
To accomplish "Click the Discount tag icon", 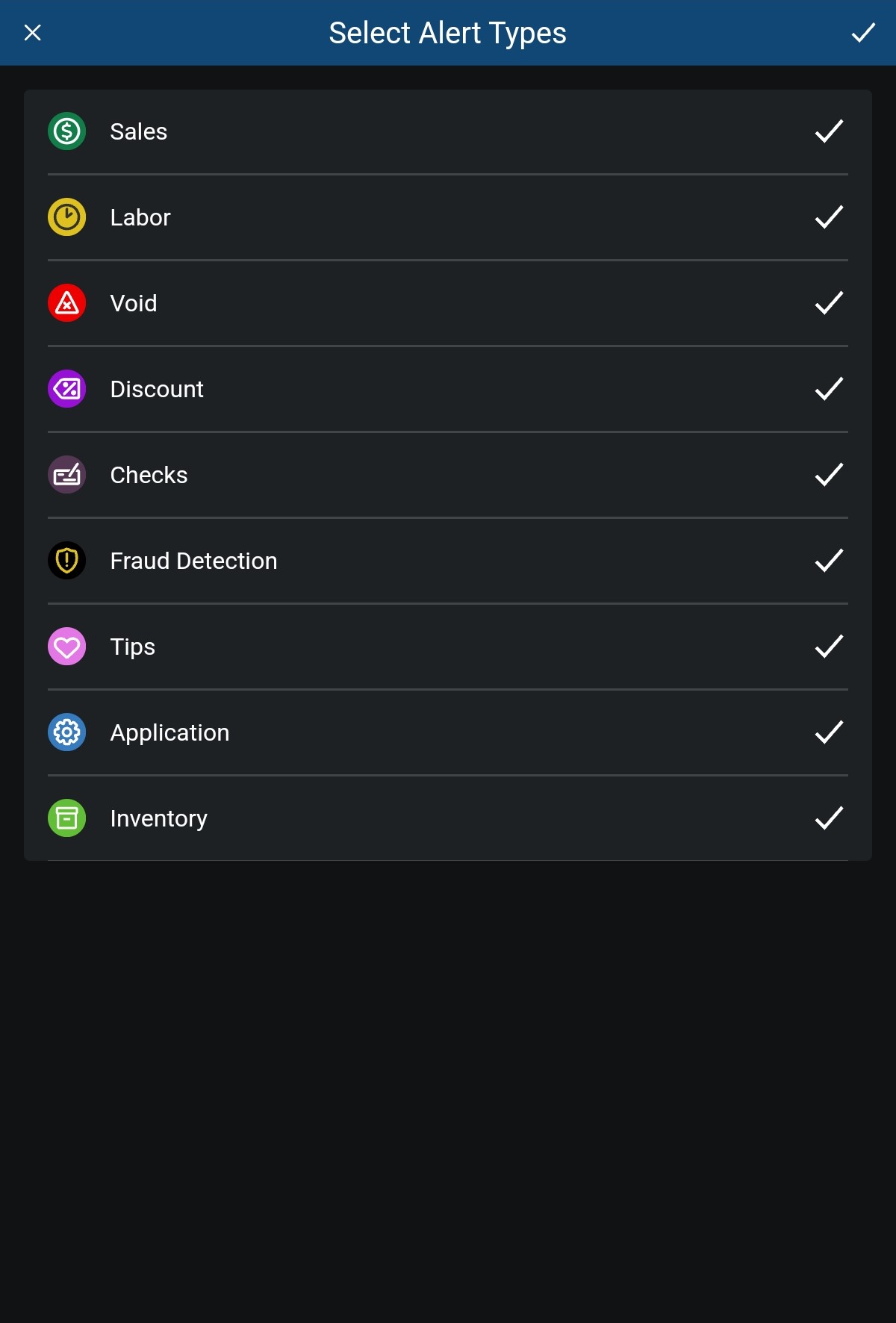I will (x=66, y=388).
